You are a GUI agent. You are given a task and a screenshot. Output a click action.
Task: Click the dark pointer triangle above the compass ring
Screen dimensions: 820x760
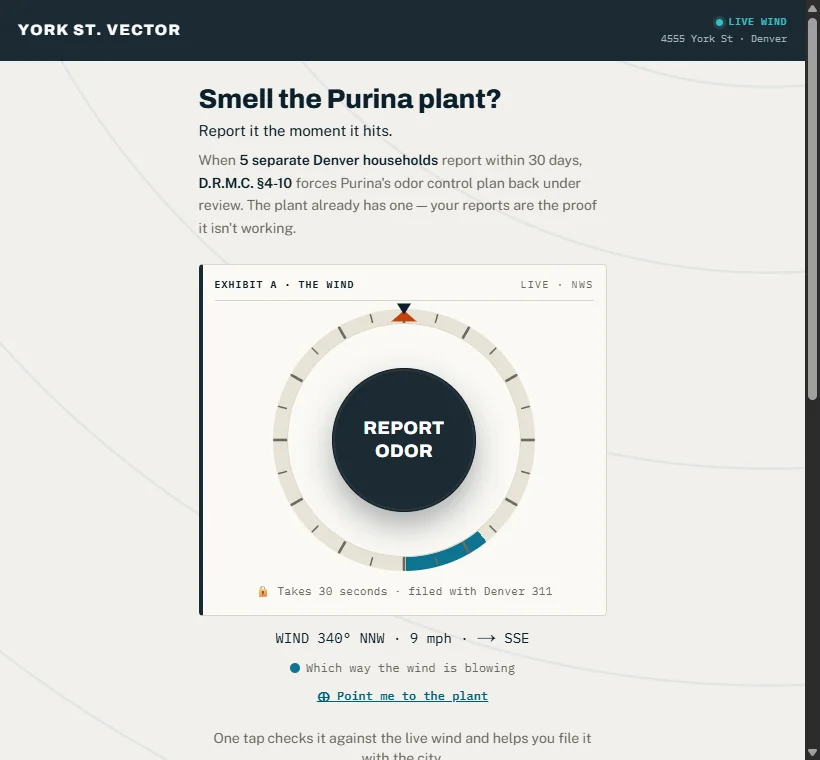click(x=404, y=308)
